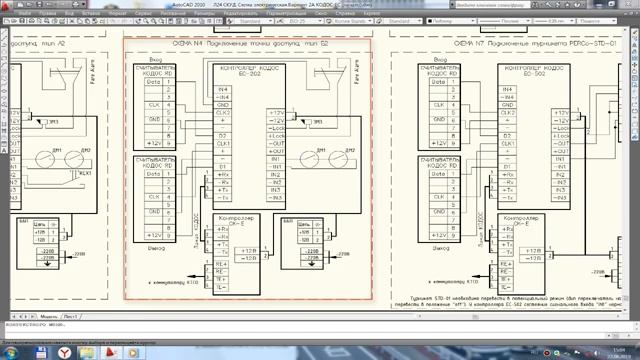The width and height of the screenshot is (640, 360).
Task: Select the Multiline Text A tool
Action: 4,151
